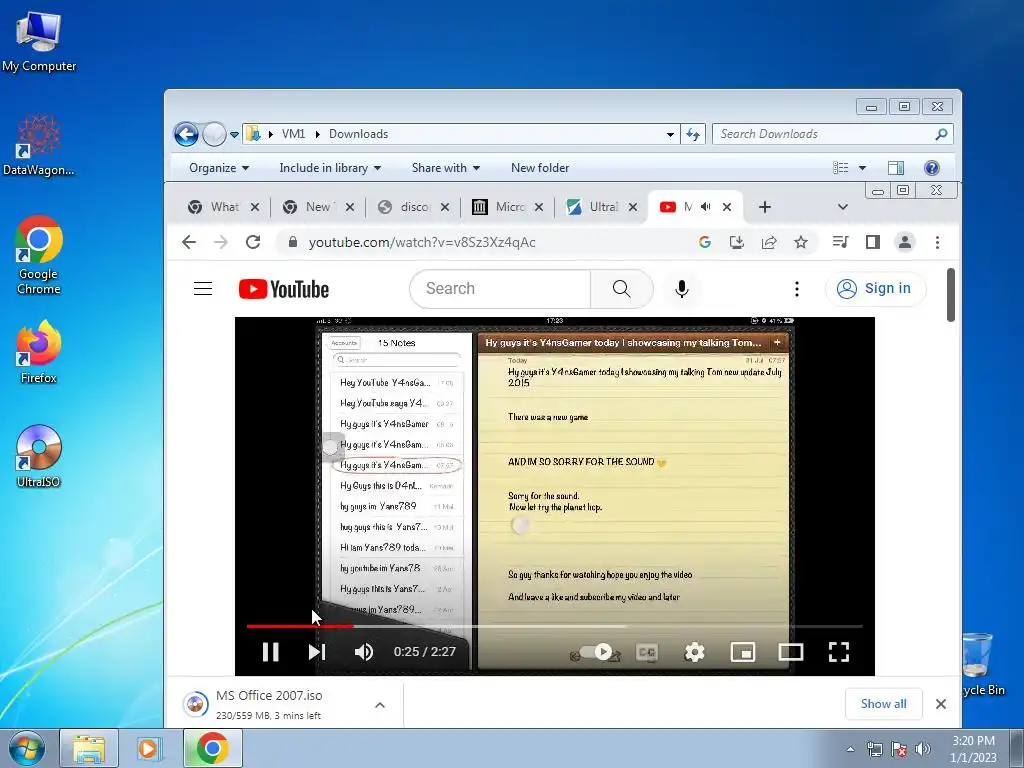Open UltraISO desktop shortcut
This screenshot has height=768, width=1024.
39,456
